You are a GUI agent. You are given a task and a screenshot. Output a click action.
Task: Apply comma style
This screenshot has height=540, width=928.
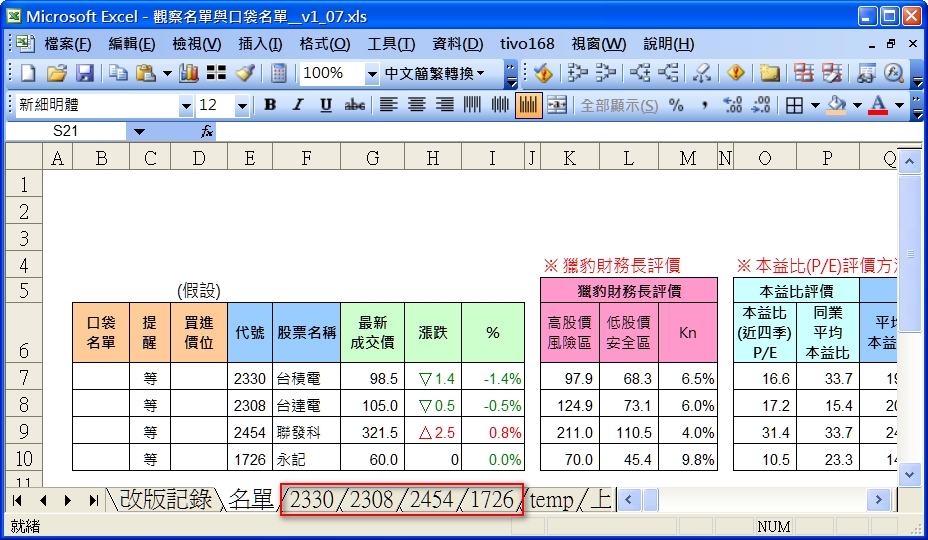(704, 105)
